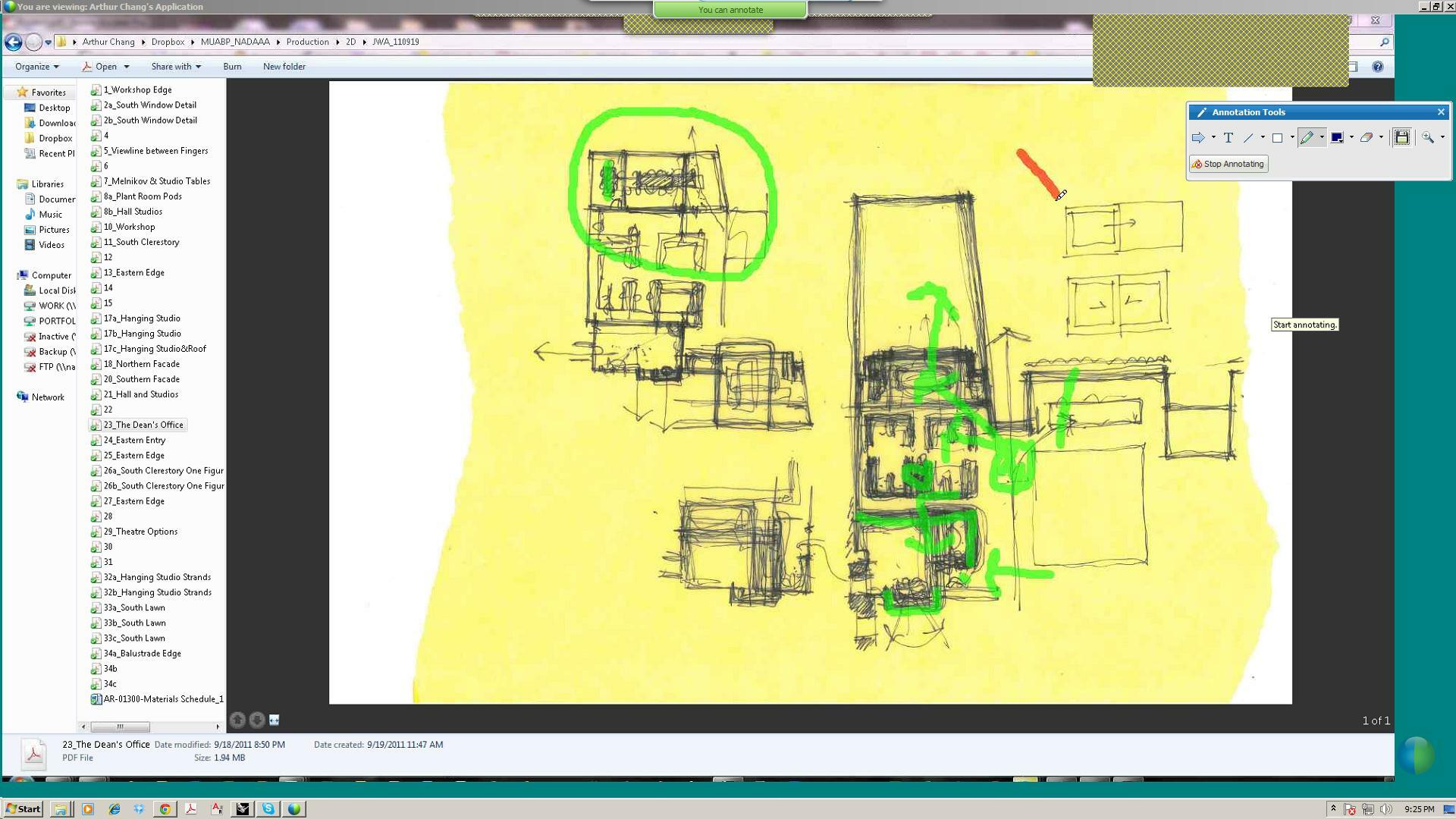Expand the highlighter tool options dropdown

(x=1322, y=138)
